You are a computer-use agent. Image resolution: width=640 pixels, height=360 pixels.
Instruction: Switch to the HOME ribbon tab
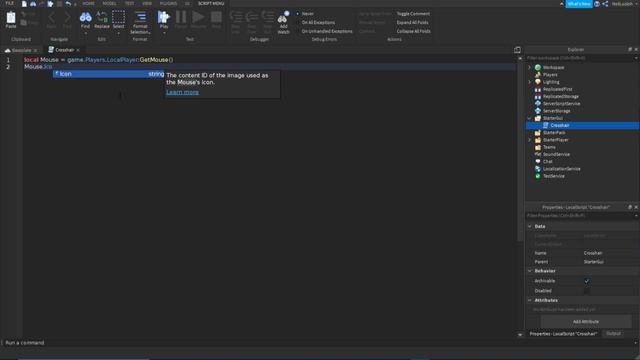point(88,4)
